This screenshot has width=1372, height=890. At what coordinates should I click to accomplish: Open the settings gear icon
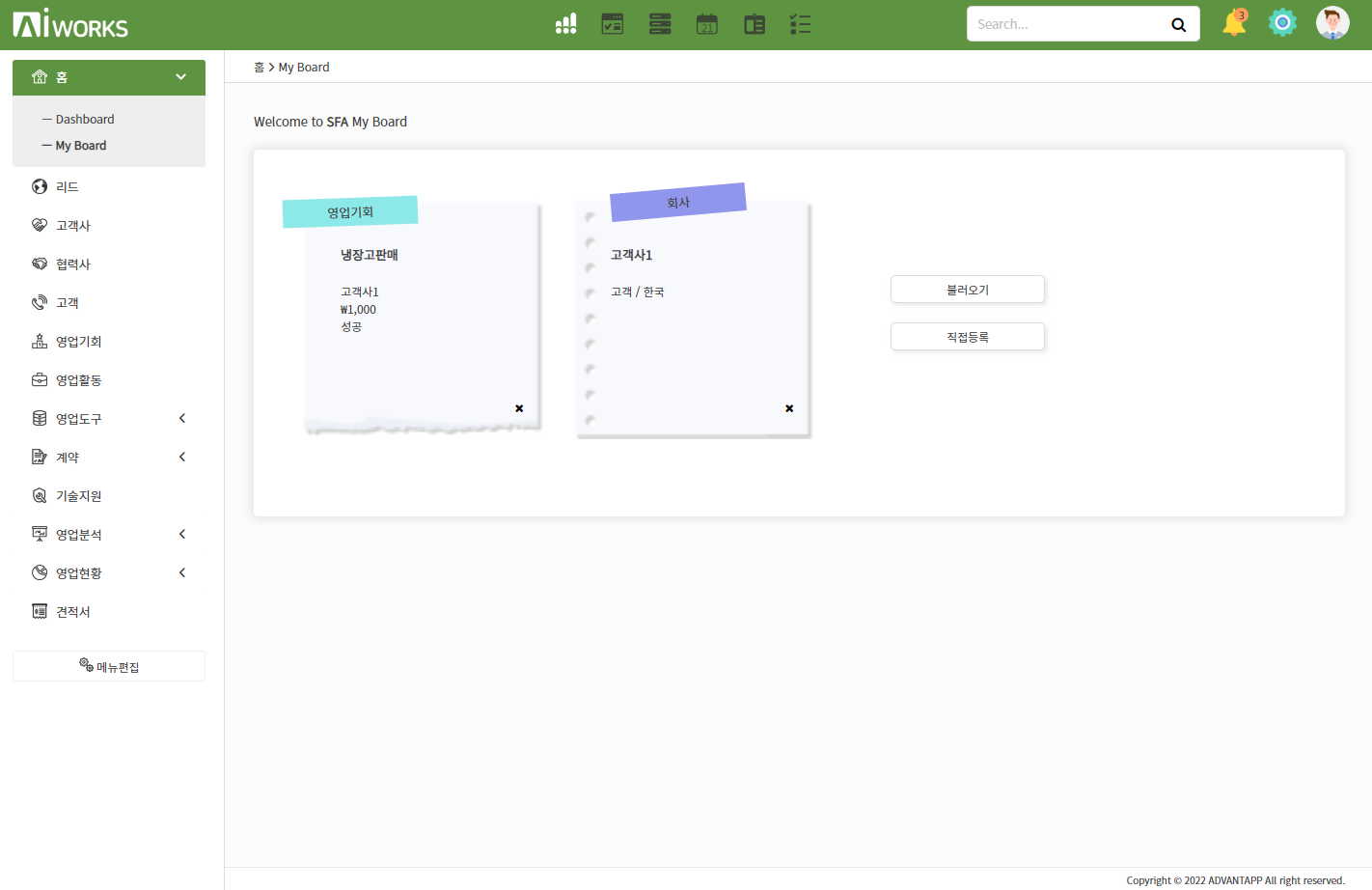(1282, 22)
